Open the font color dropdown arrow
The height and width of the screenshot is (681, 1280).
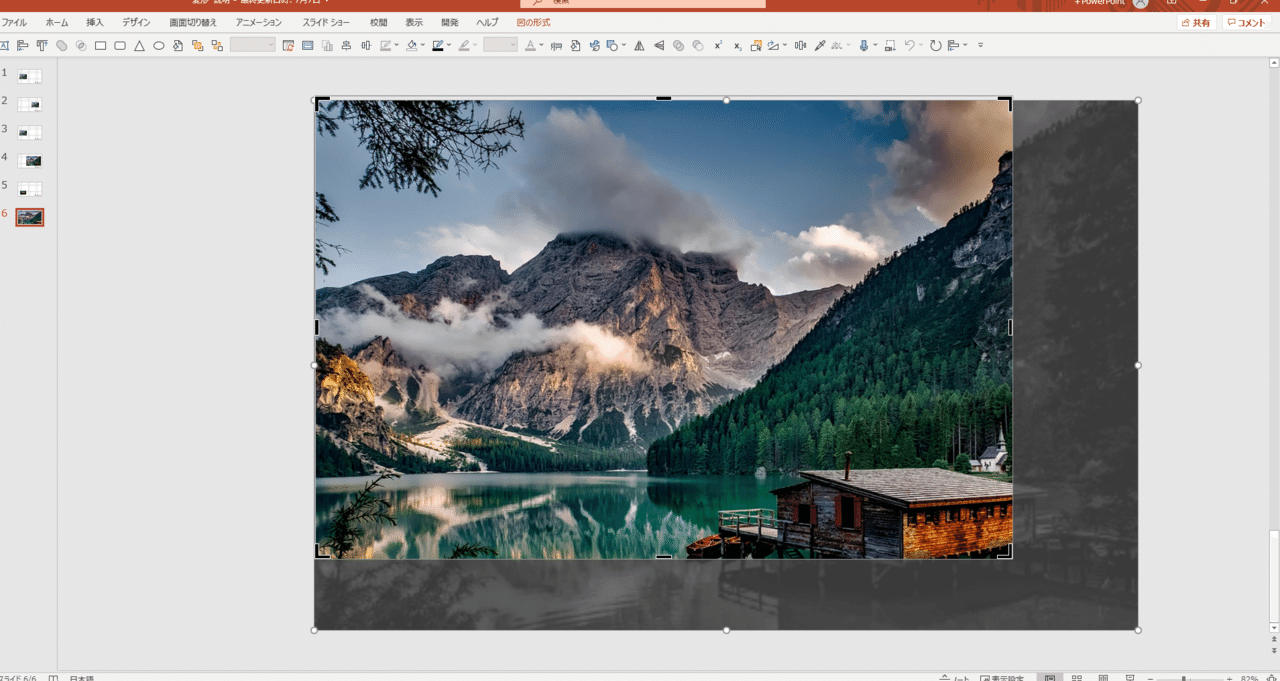coord(541,45)
